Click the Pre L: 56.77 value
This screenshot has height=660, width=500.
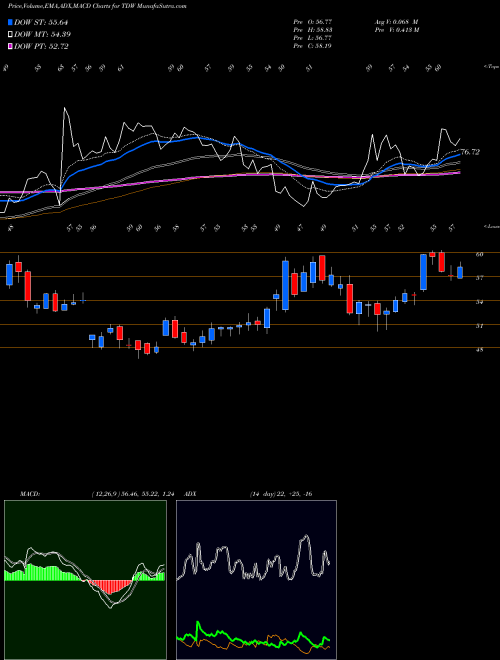pyautogui.click(x=313, y=38)
